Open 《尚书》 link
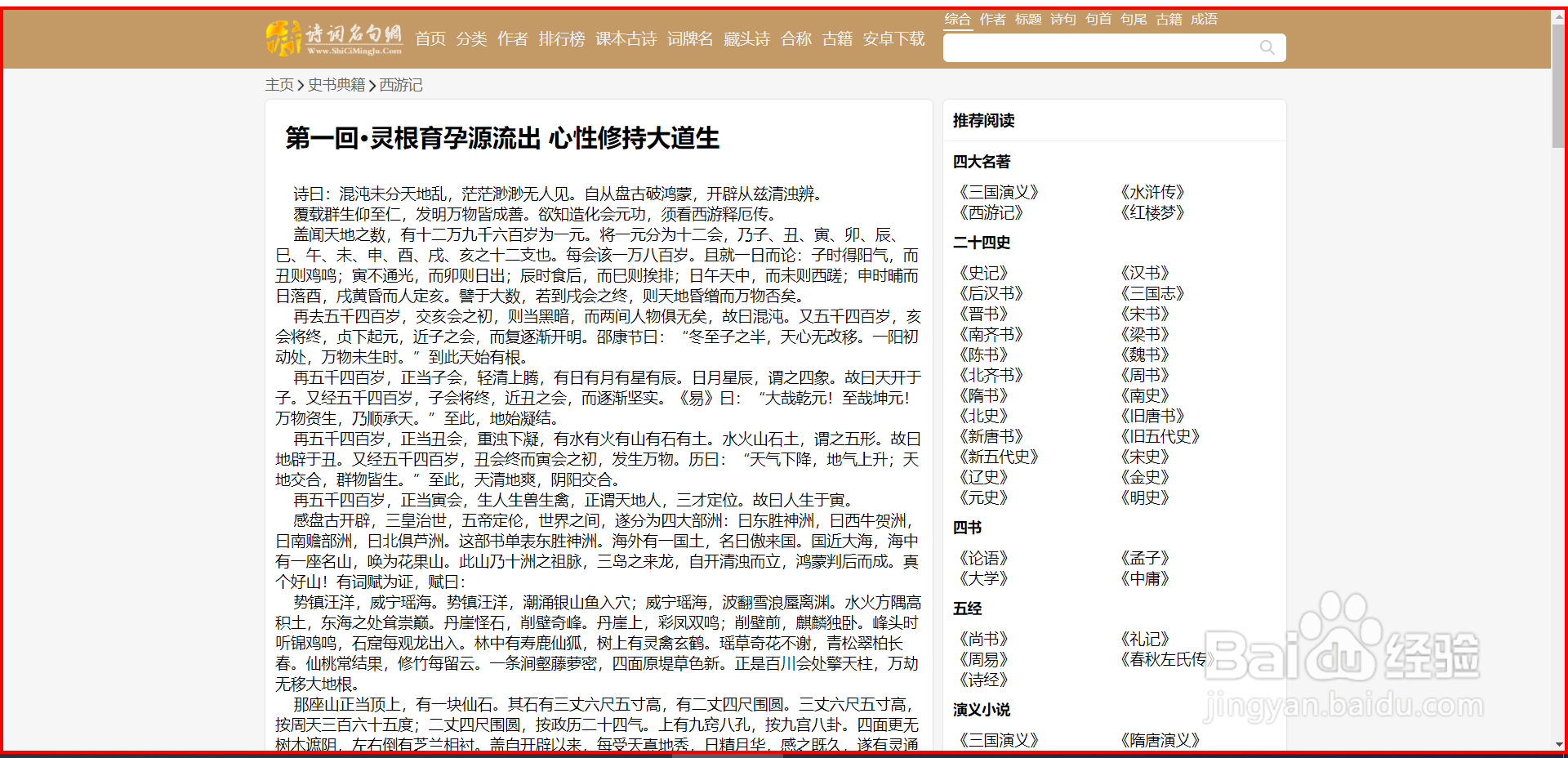 [x=984, y=639]
